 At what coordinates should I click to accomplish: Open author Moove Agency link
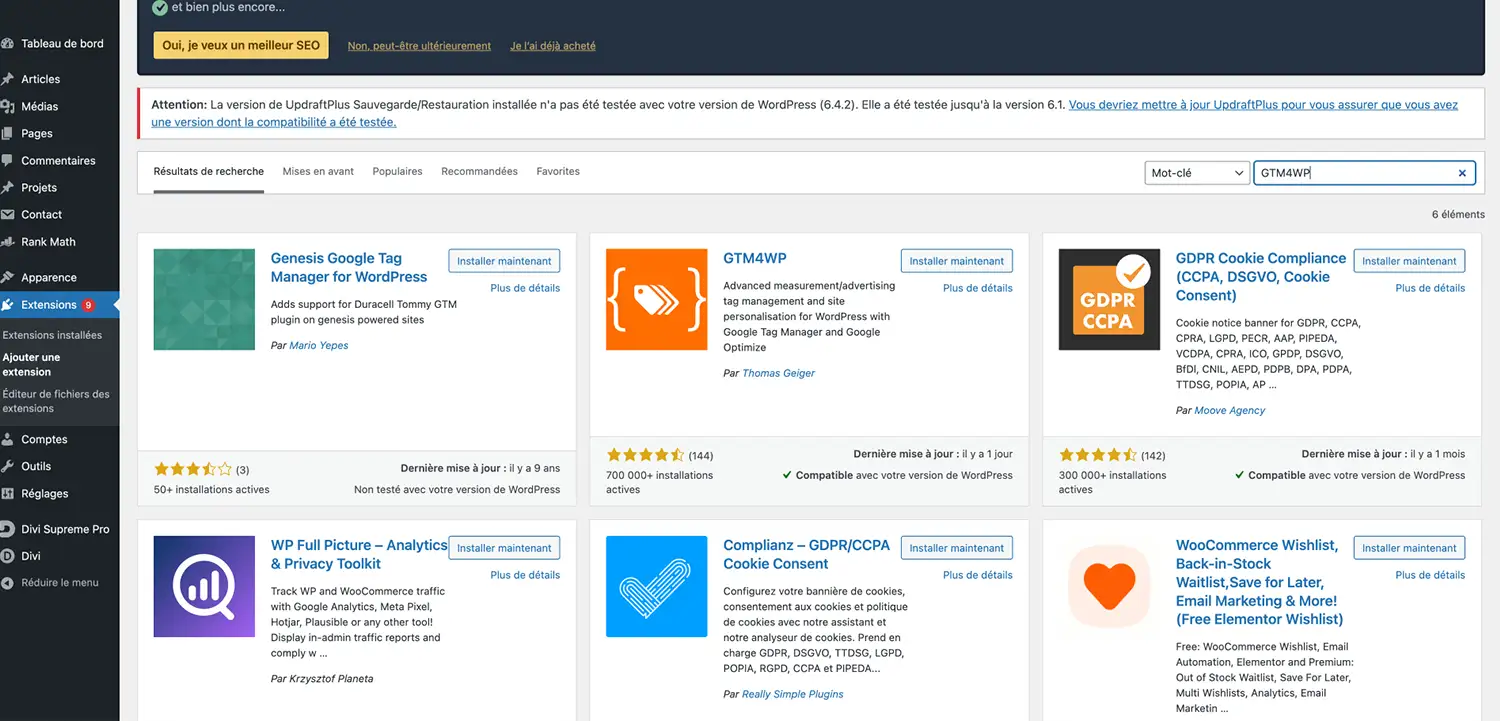tap(1230, 410)
